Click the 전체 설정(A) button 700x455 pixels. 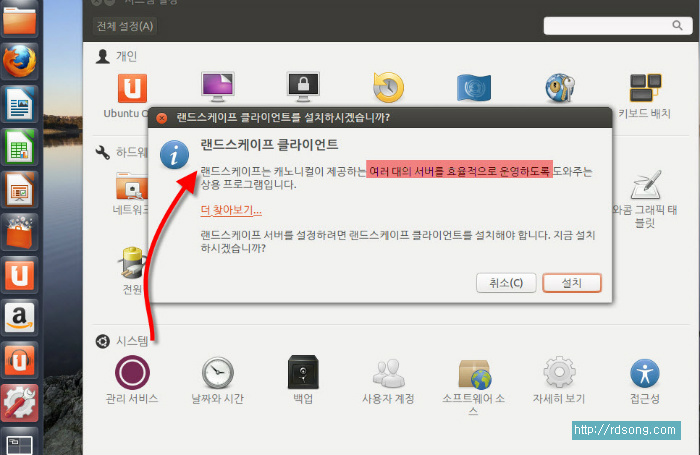click(x=125, y=25)
